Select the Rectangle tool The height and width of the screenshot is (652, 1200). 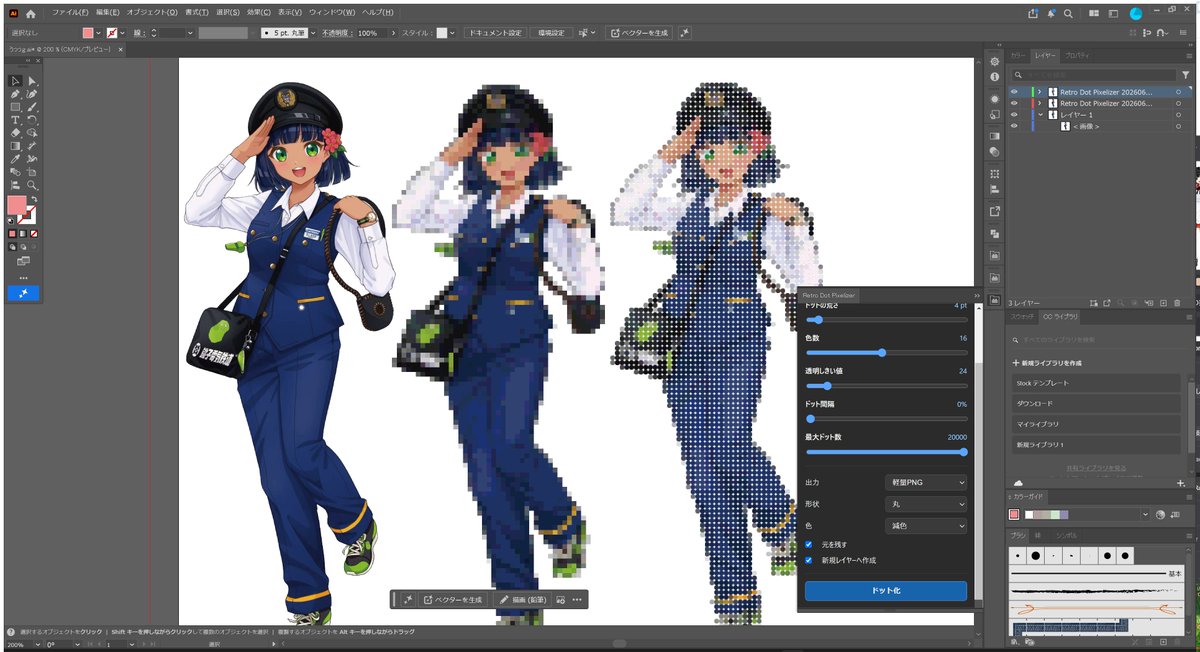pos(15,107)
